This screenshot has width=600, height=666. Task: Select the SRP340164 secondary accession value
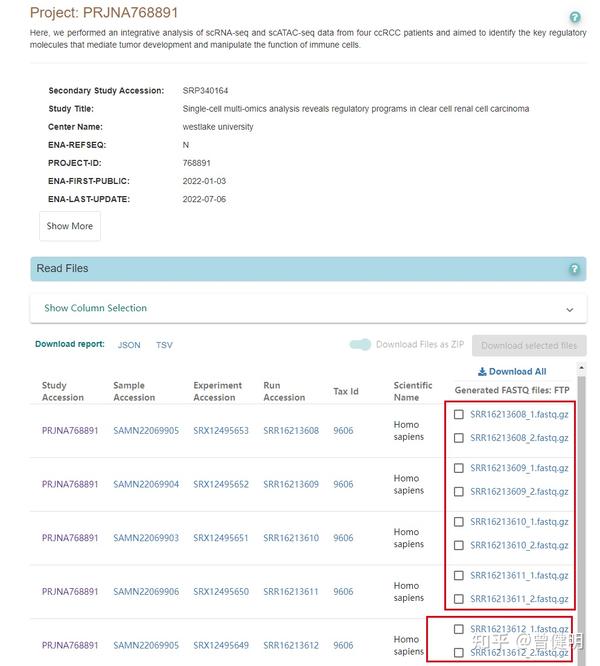[205, 90]
